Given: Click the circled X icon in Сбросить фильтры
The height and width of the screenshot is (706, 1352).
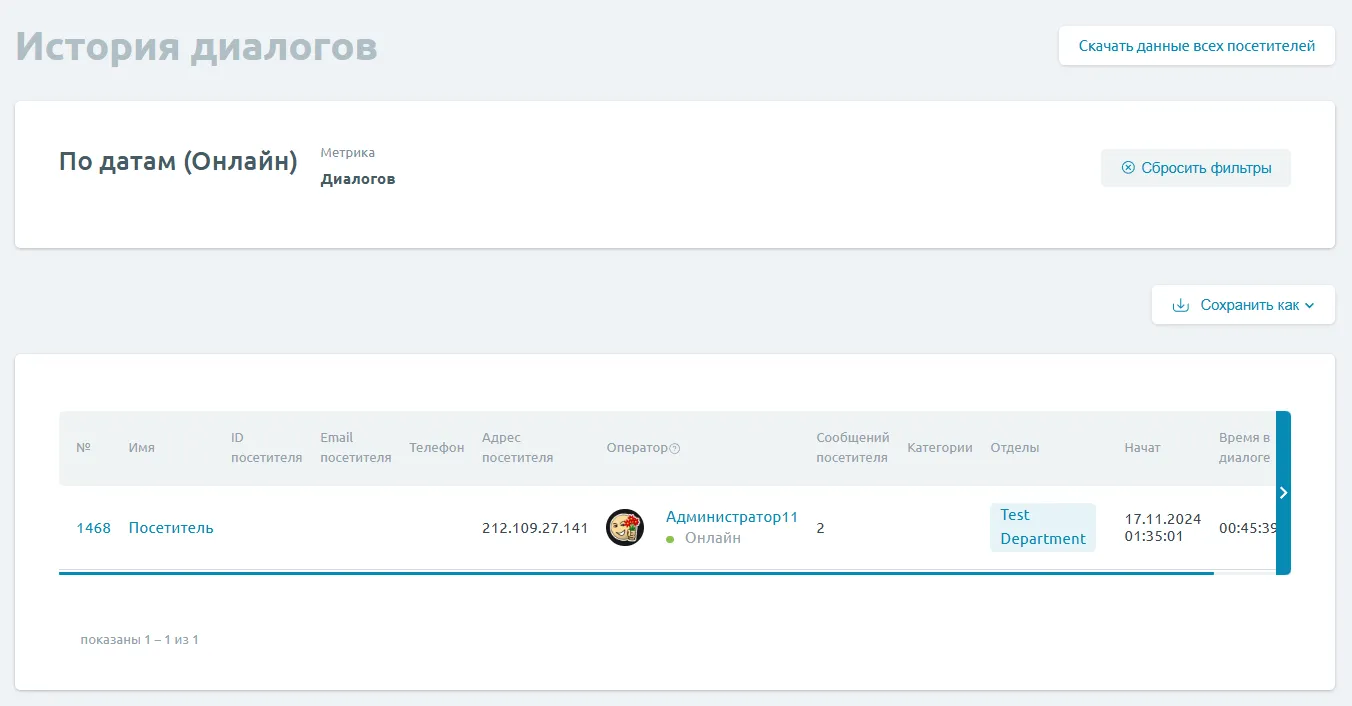Looking at the screenshot, I should [x=1128, y=168].
